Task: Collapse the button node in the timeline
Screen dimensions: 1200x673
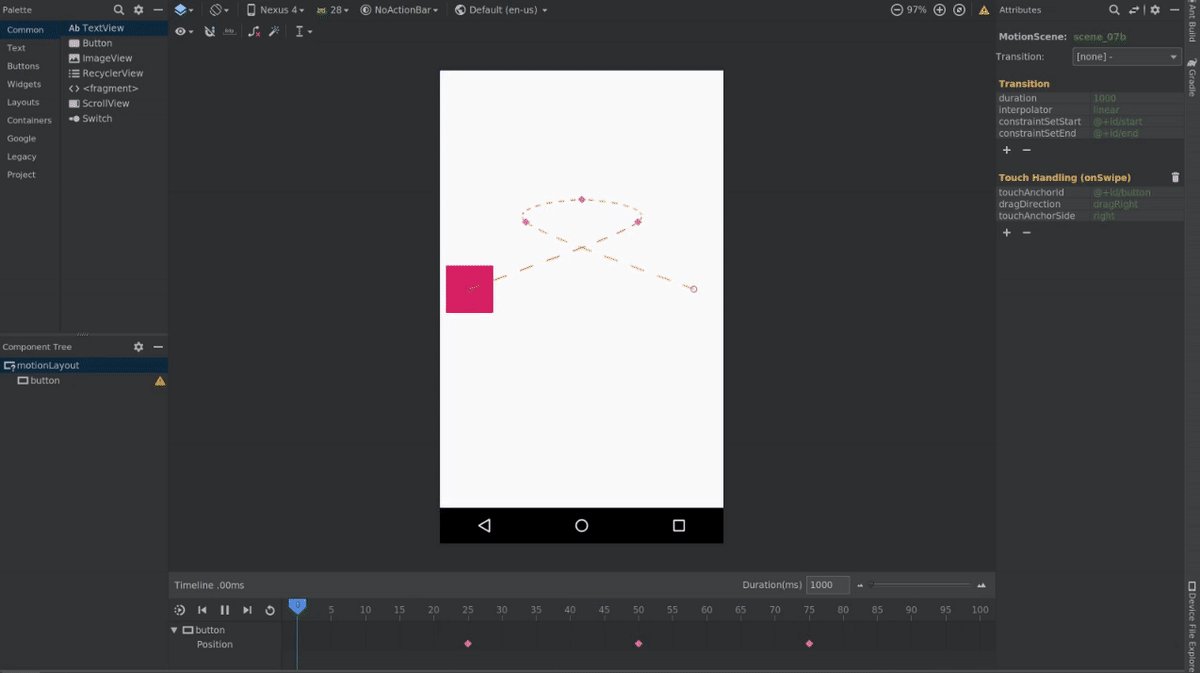Action: tap(174, 630)
